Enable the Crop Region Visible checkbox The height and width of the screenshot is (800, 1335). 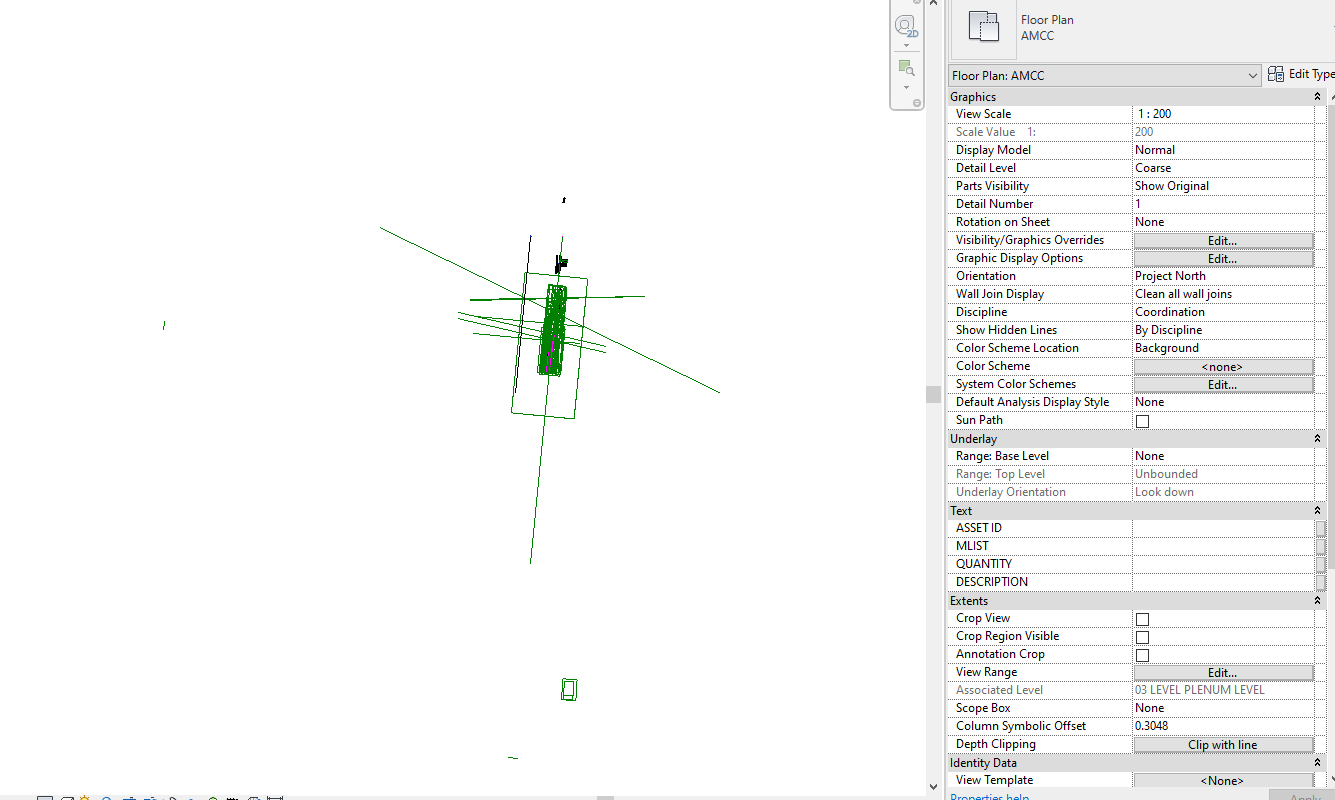point(1142,636)
